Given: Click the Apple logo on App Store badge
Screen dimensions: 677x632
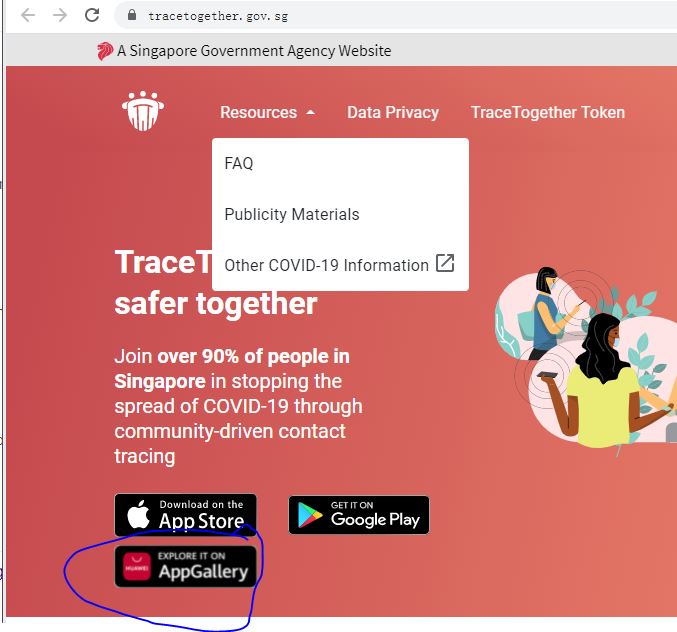Looking at the screenshot, I should pos(138,514).
